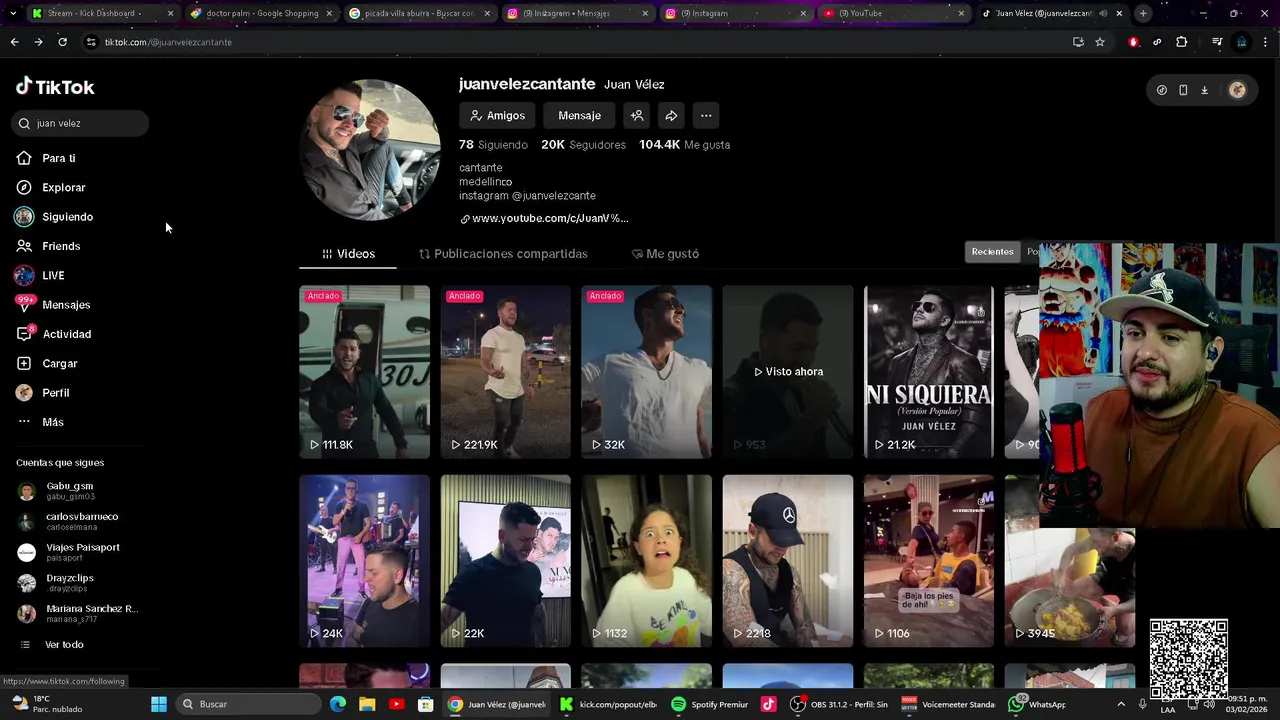The width and height of the screenshot is (1280, 720).
Task: Open Cargar to upload a video
Action: pyautogui.click(x=59, y=363)
